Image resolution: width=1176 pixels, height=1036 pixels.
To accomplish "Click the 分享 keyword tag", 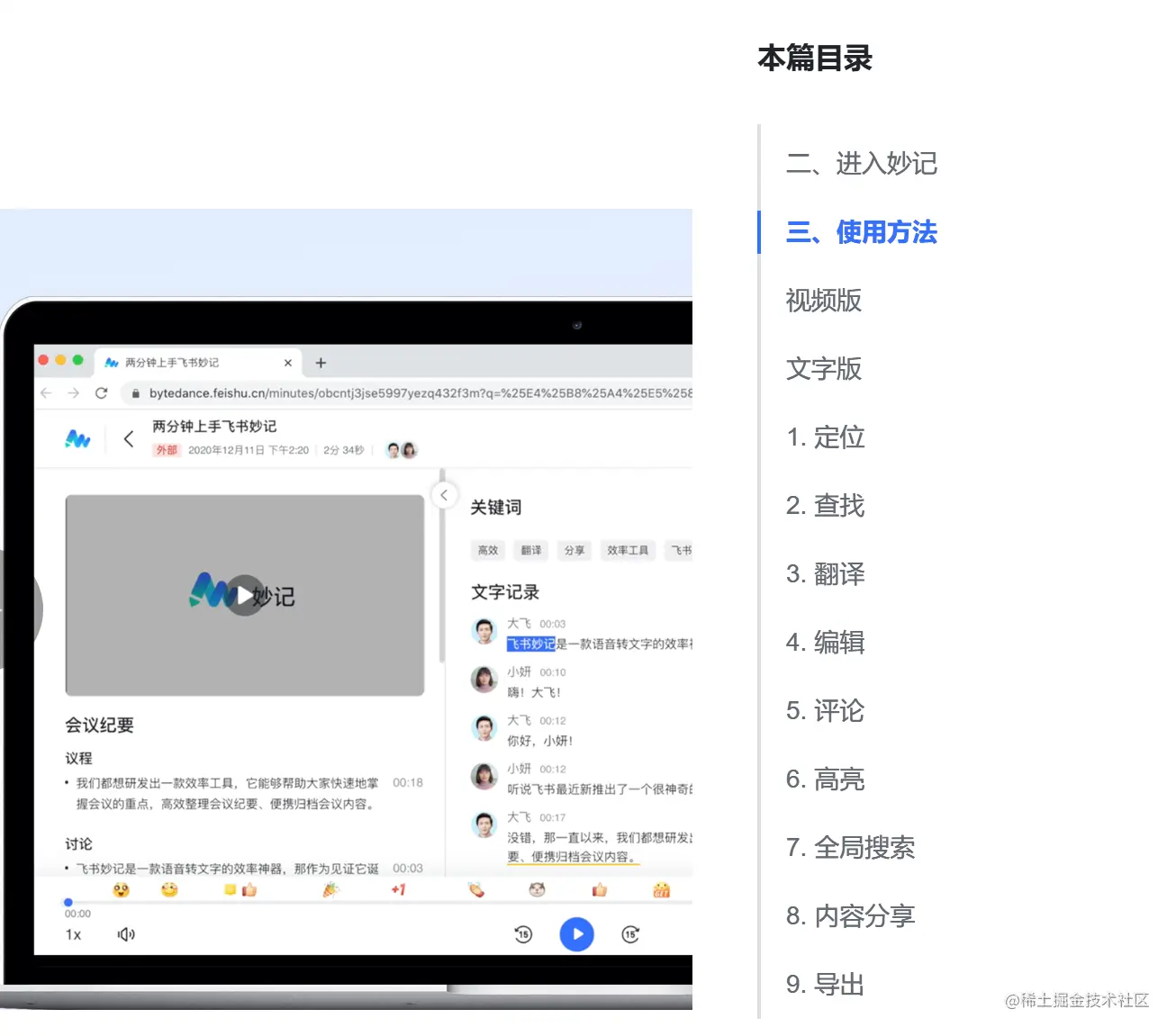I will point(574,550).
